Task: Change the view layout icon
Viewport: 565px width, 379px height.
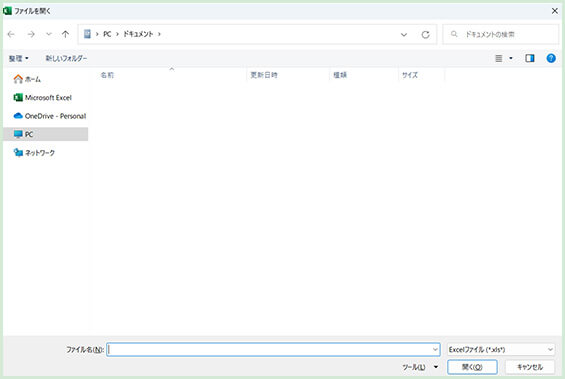Action: 499,58
